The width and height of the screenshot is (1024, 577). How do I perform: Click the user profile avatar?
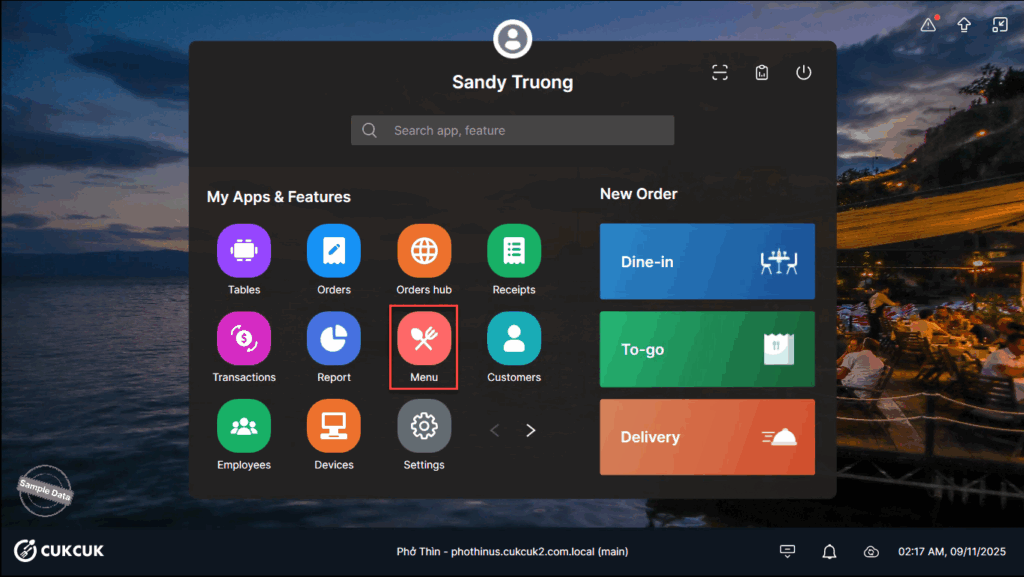click(513, 39)
